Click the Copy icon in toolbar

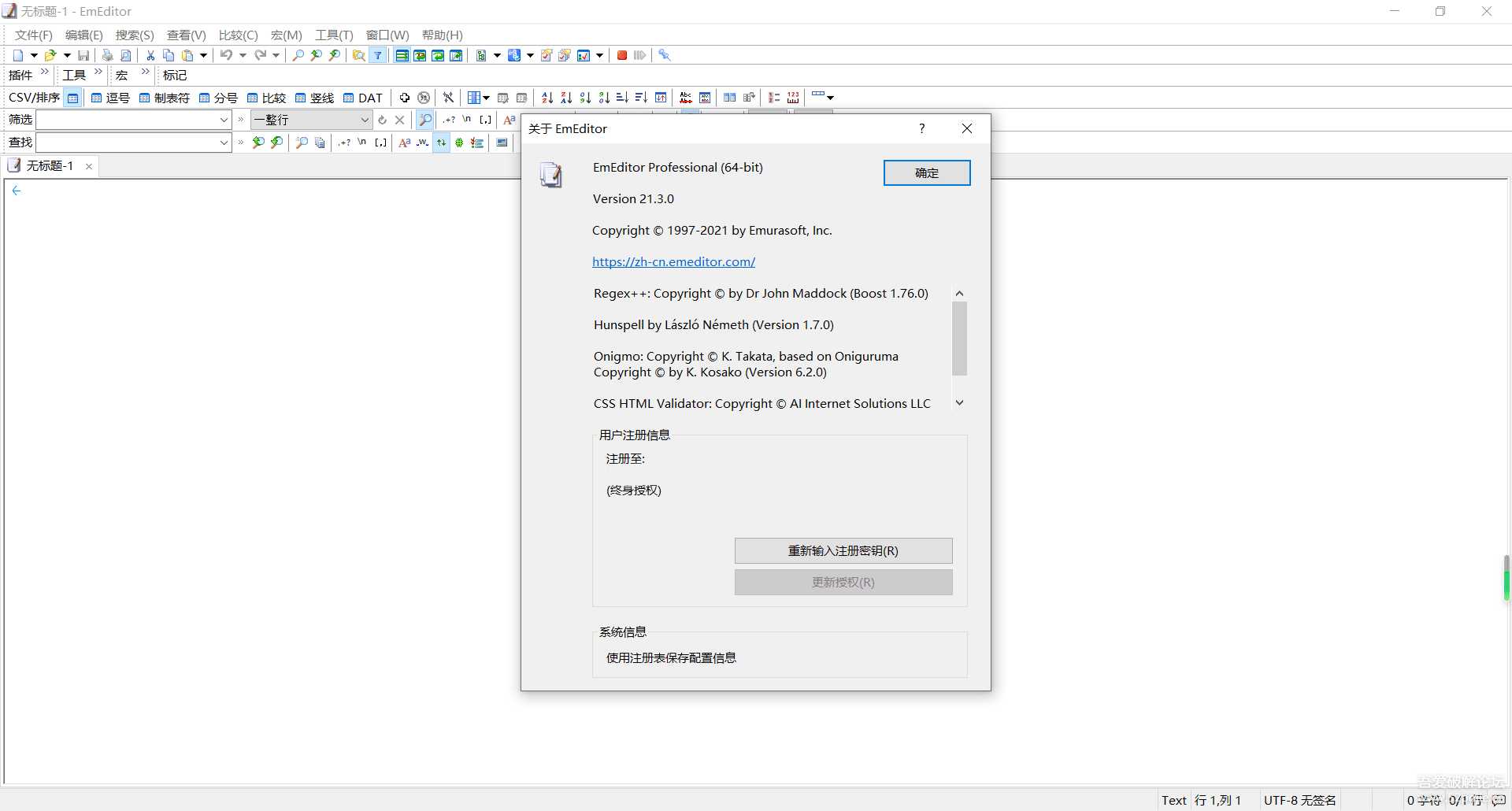tap(169, 55)
